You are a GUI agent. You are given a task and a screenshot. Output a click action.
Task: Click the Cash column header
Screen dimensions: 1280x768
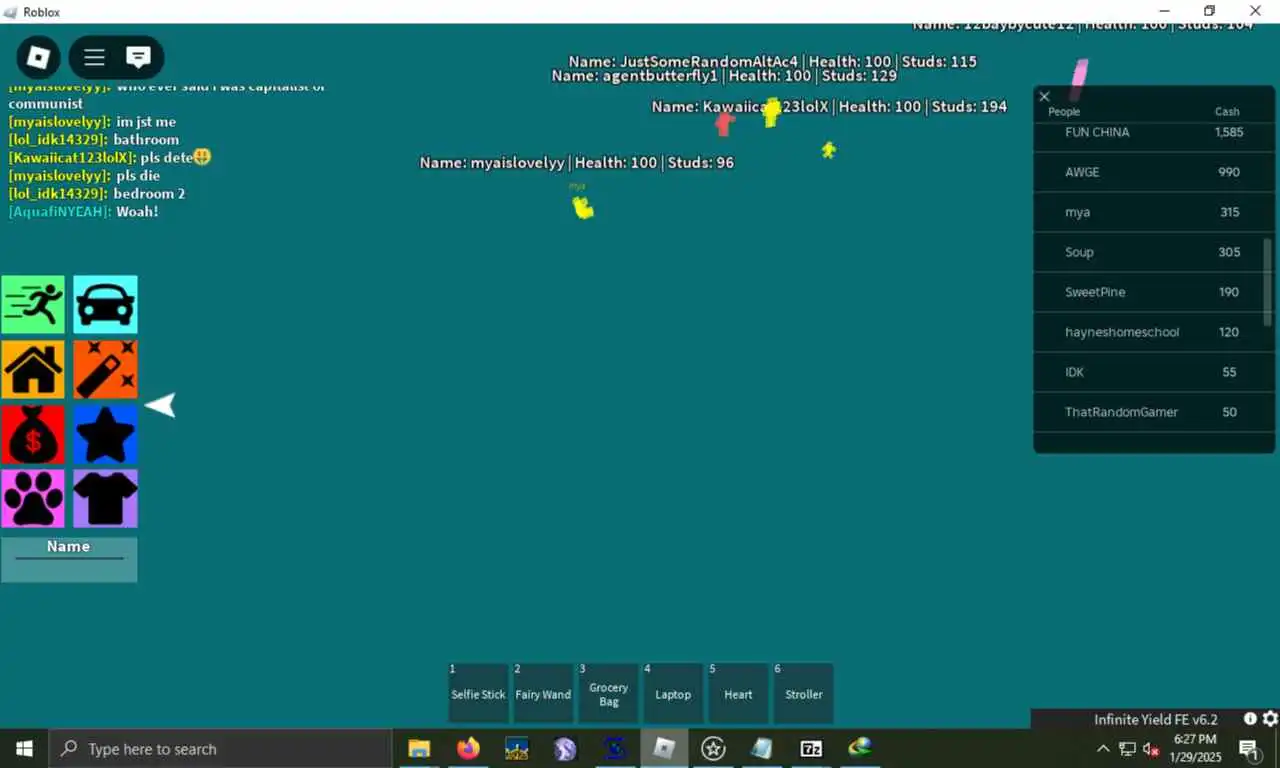coord(1227,112)
